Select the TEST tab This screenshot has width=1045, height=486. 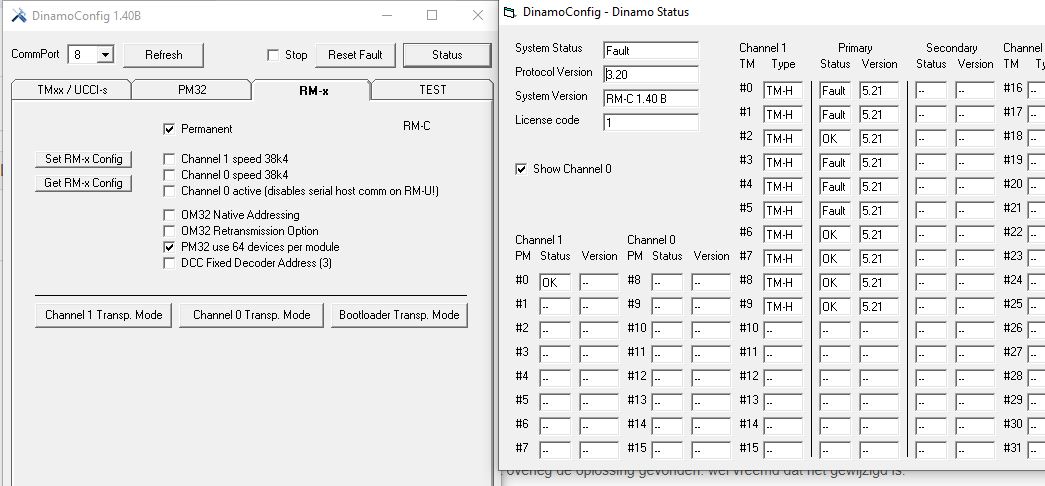(432, 90)
